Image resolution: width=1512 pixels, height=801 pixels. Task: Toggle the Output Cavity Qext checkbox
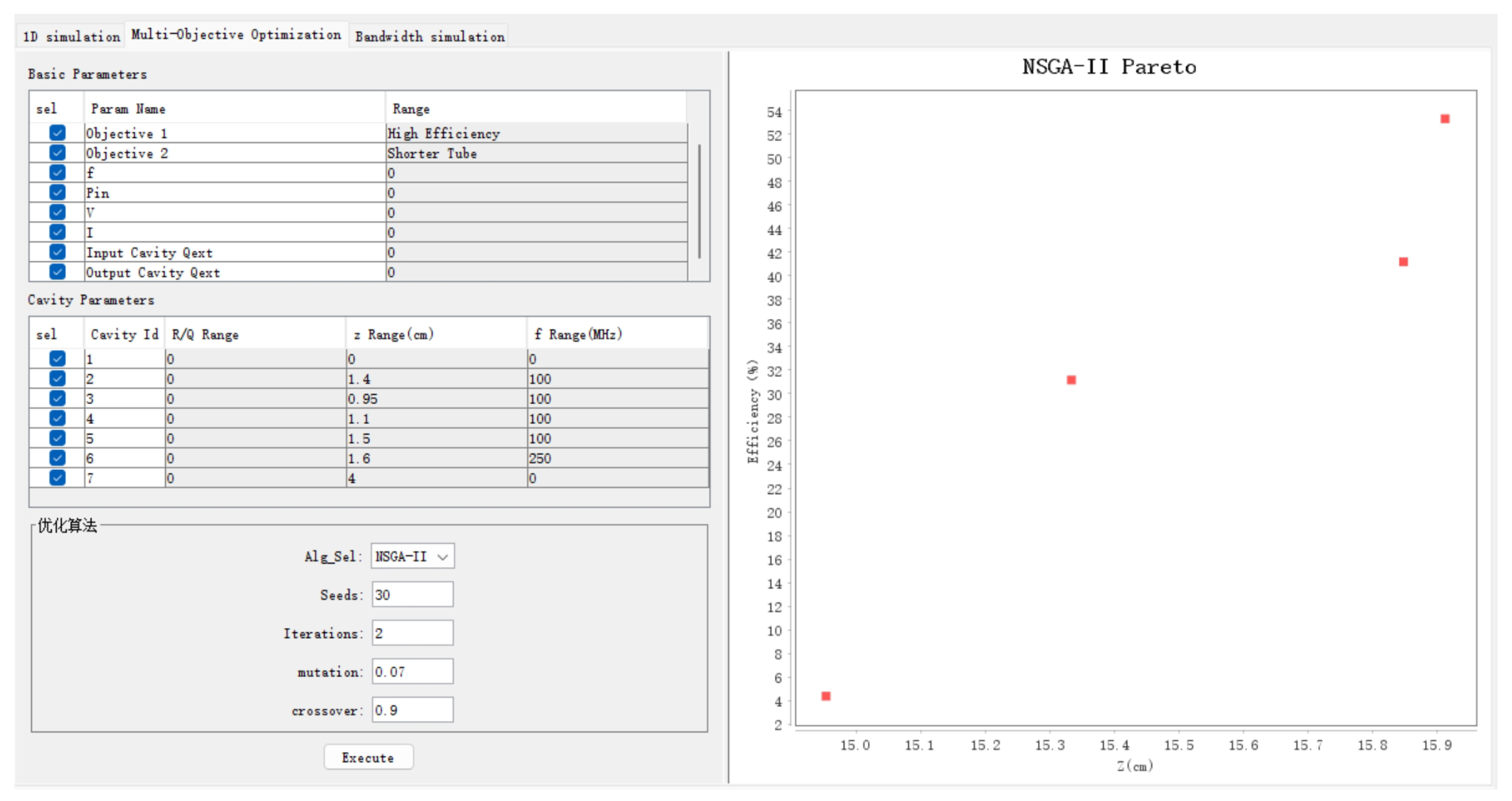coord(57,272)
